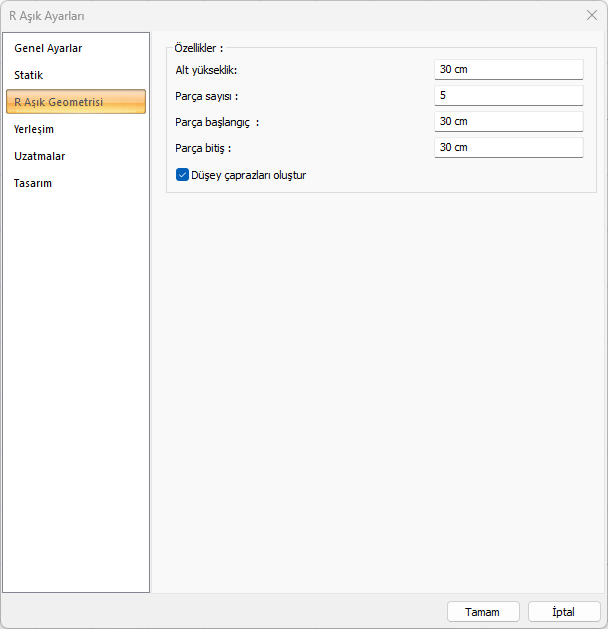Screen dimensions: 608x629
Task: Click the Parça bitiş label text
Action: 203,147
